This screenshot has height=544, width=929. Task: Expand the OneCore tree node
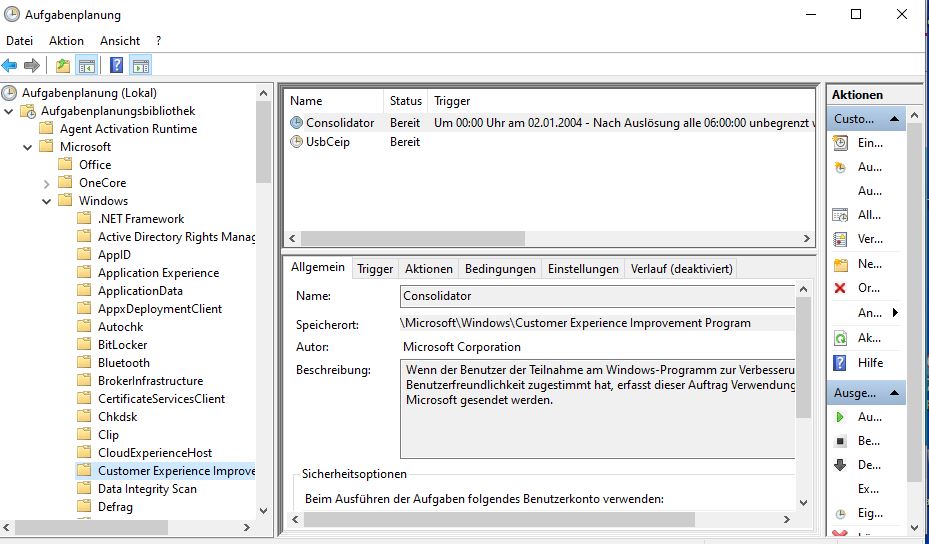46,184
